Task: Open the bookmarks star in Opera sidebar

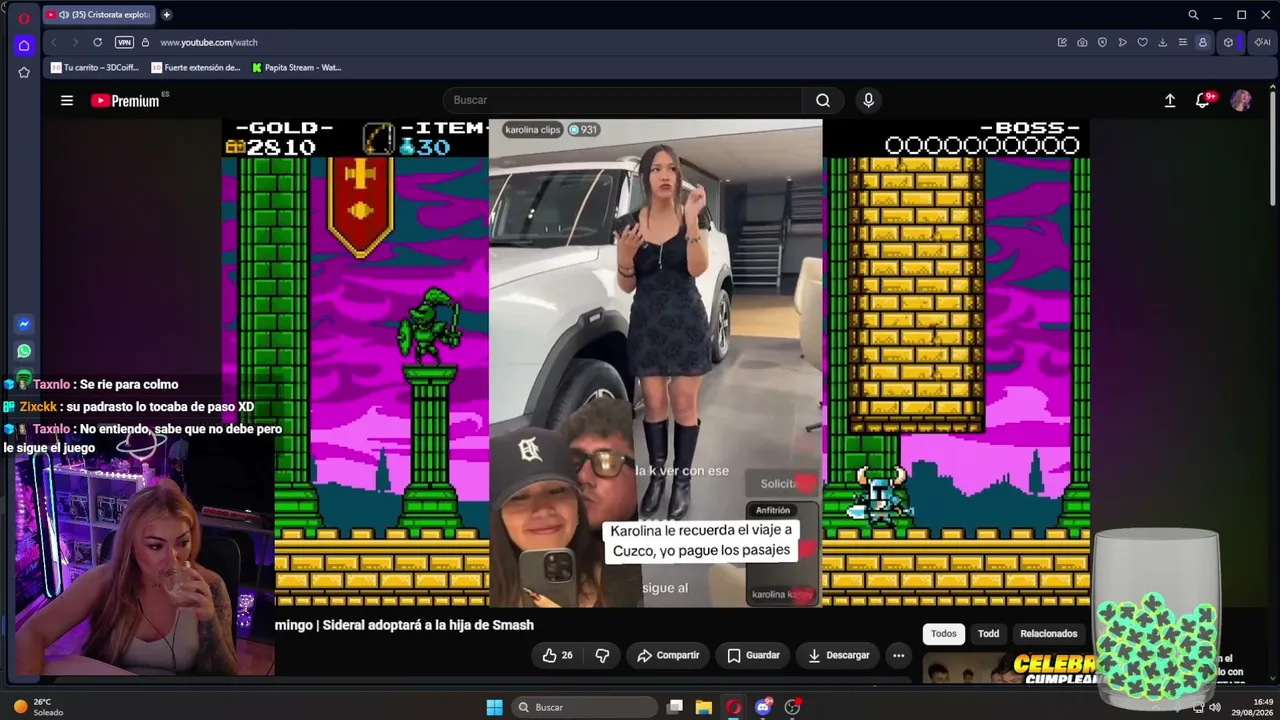Action: click(x=24, y=72)
